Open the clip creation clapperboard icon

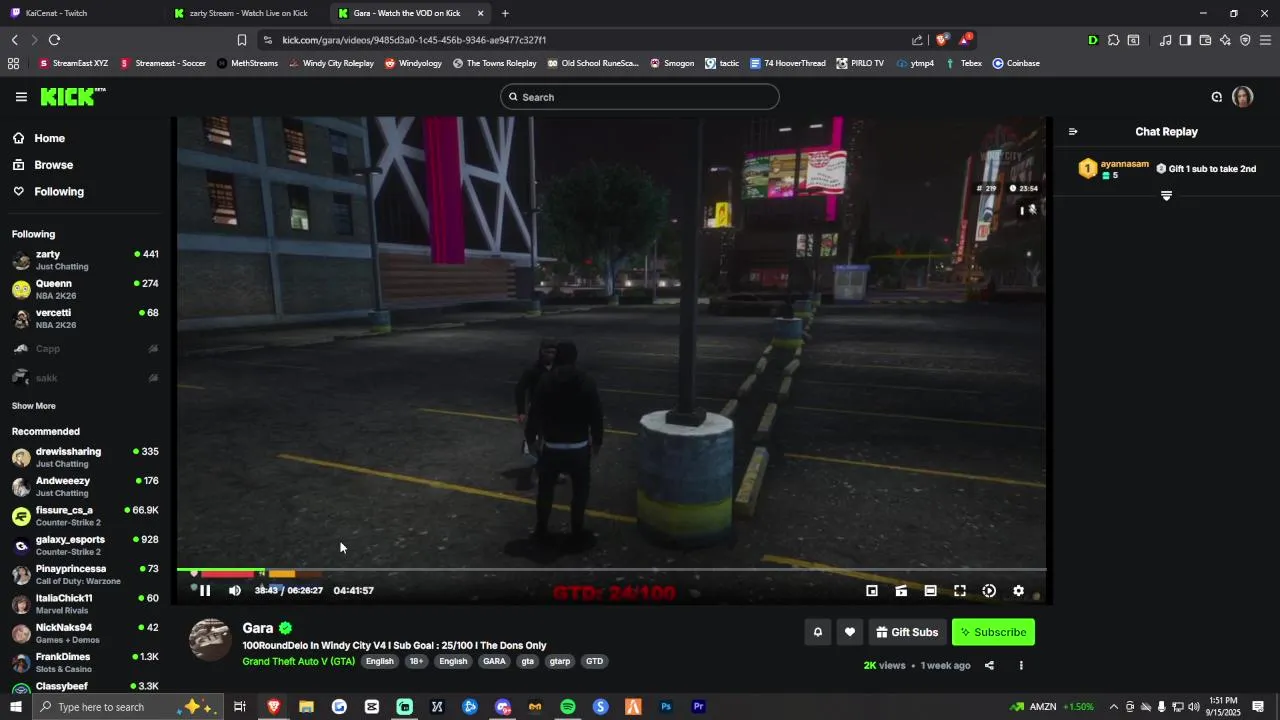(901, 591)
